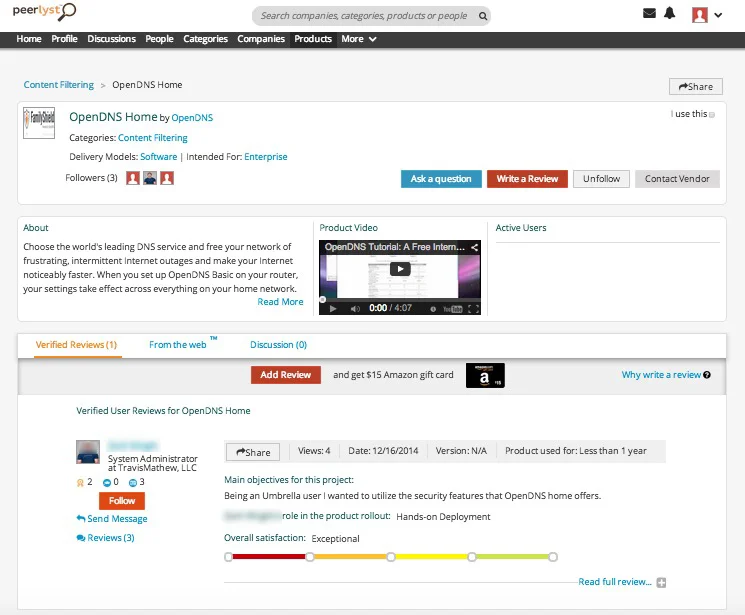Click the top Share button
745x615 pixels.
click(x=696, y=86)
